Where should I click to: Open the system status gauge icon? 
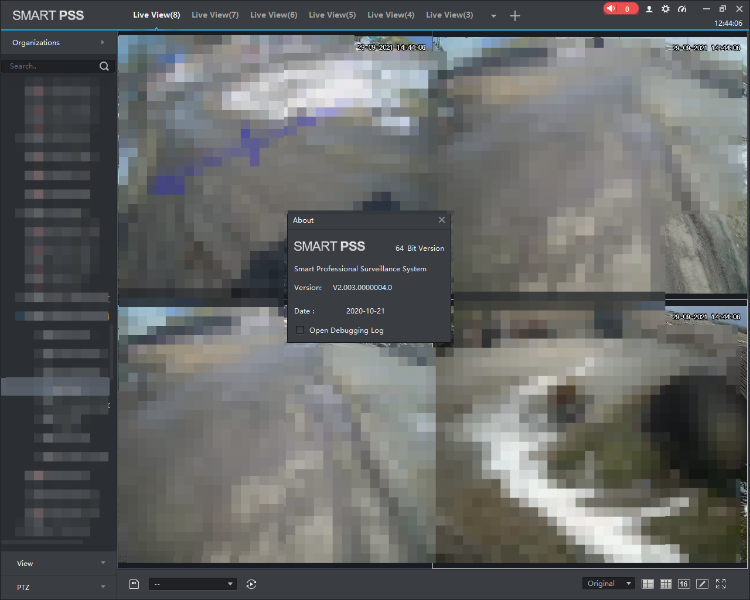682,9
